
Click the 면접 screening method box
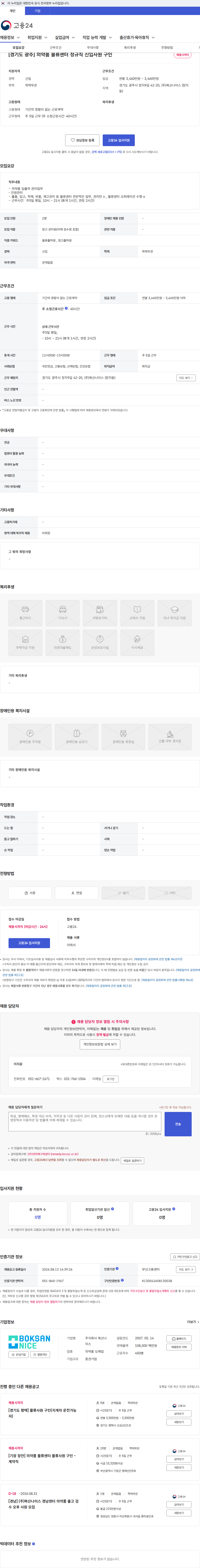(x=77, y=893)
